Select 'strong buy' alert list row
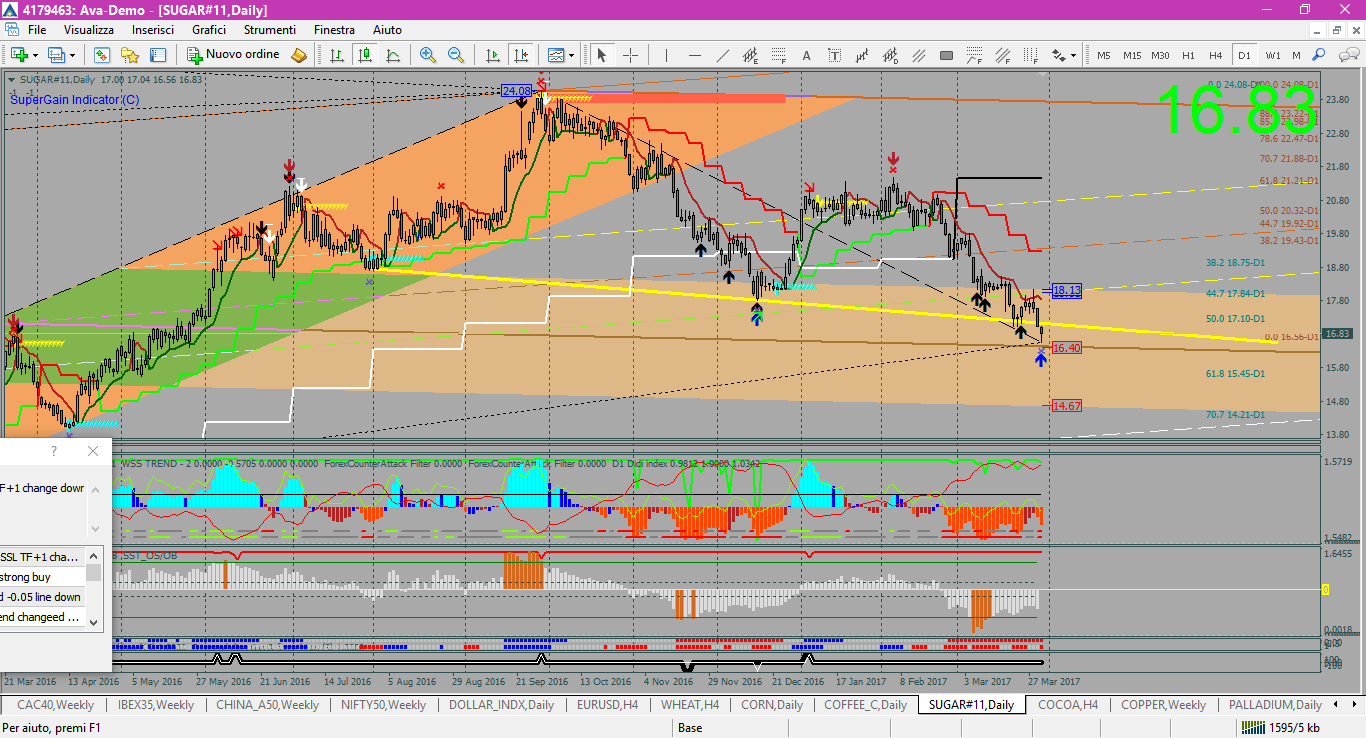Viewport: 1366px width, 738px height. [x=42, y=577]
